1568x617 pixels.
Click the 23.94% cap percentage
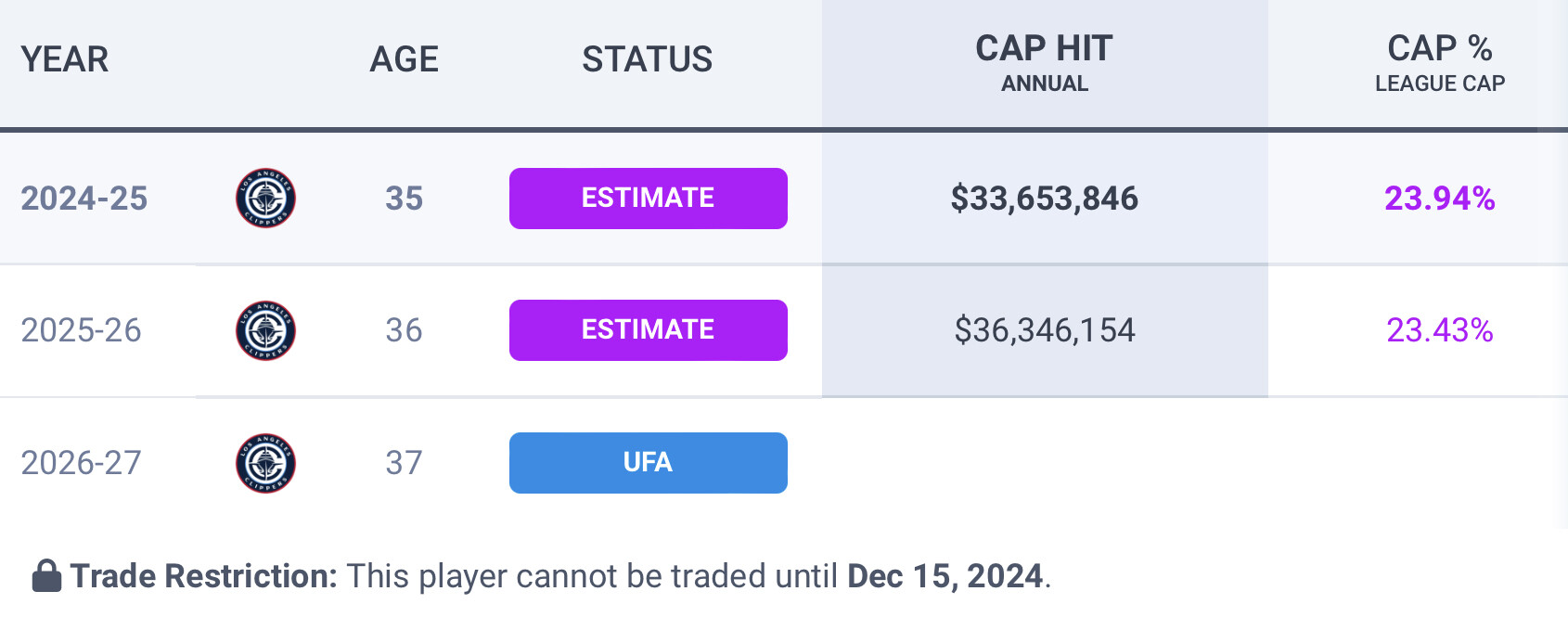(1439, 199)
